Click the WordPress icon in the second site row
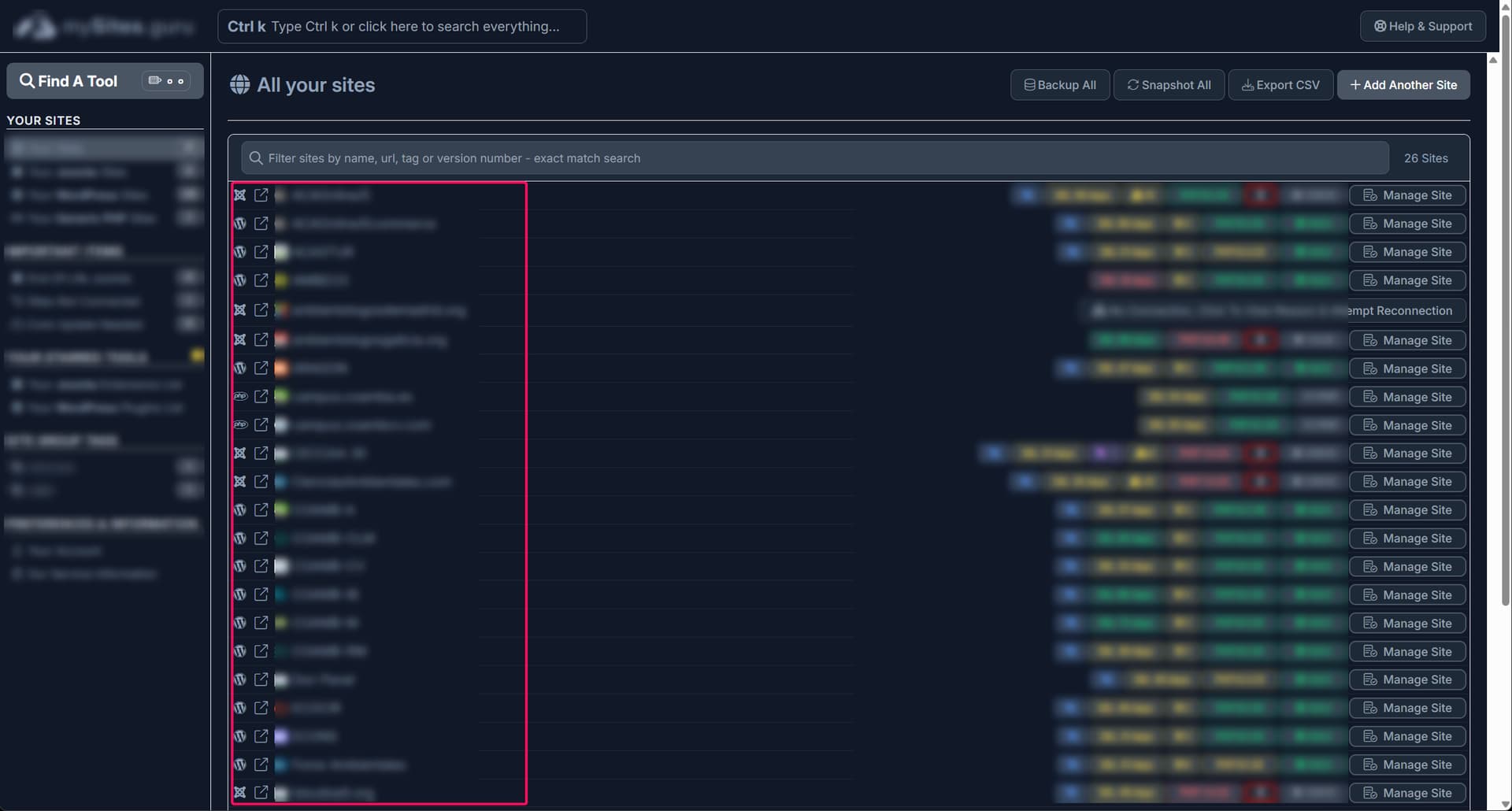The width and height of the screenshot is (1512, 811). [x=240, y=224]
